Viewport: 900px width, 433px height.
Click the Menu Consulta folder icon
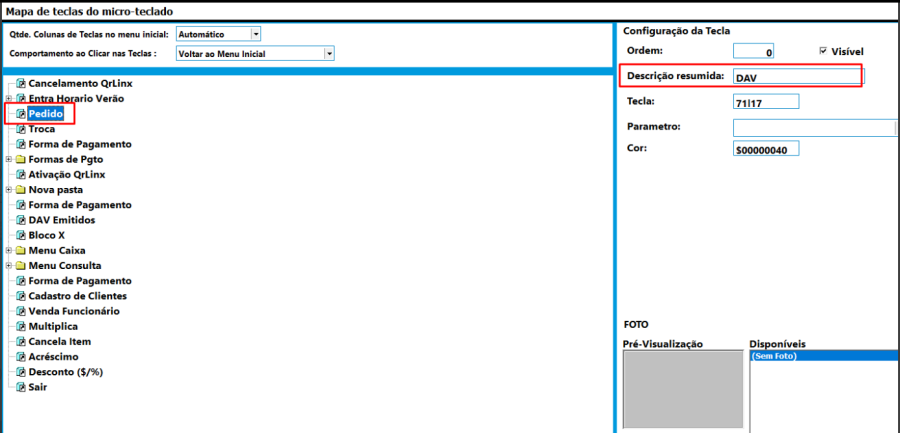pyautogui.click(x=21, y=266)
